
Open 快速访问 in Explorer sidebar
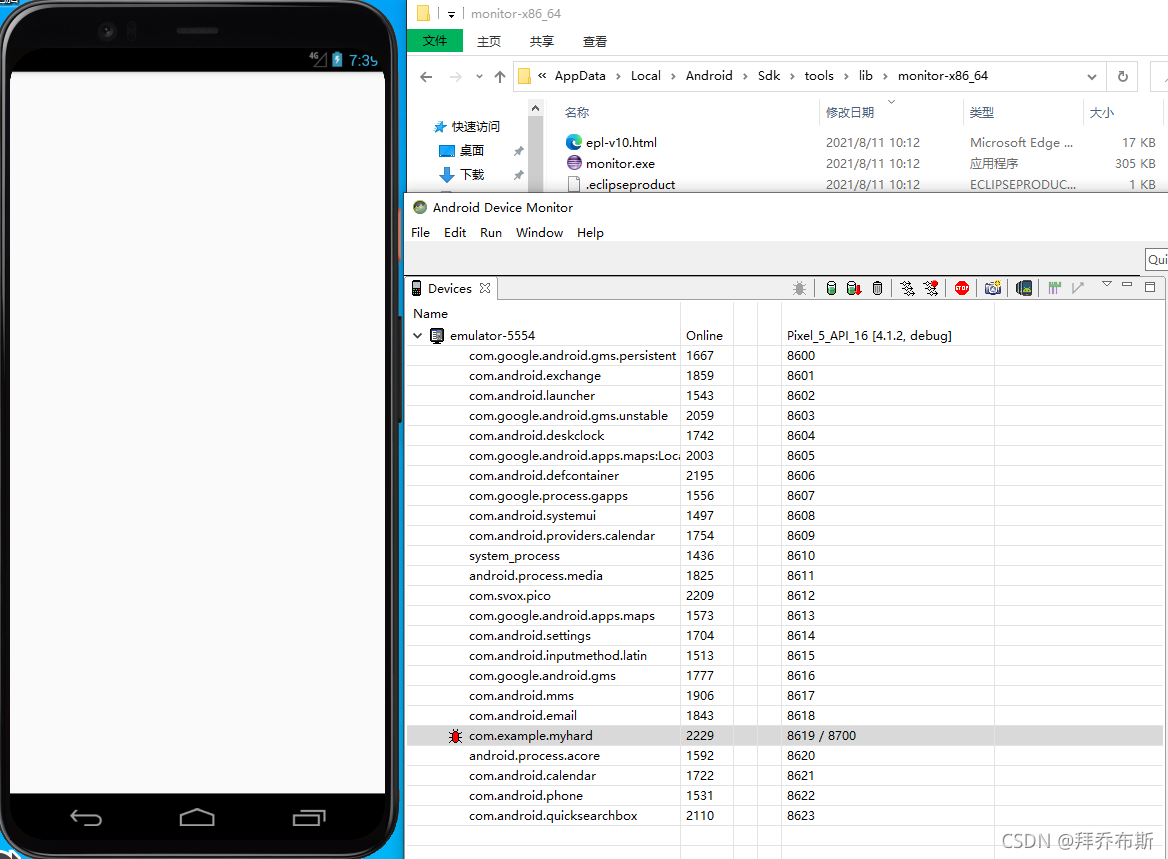475,127
